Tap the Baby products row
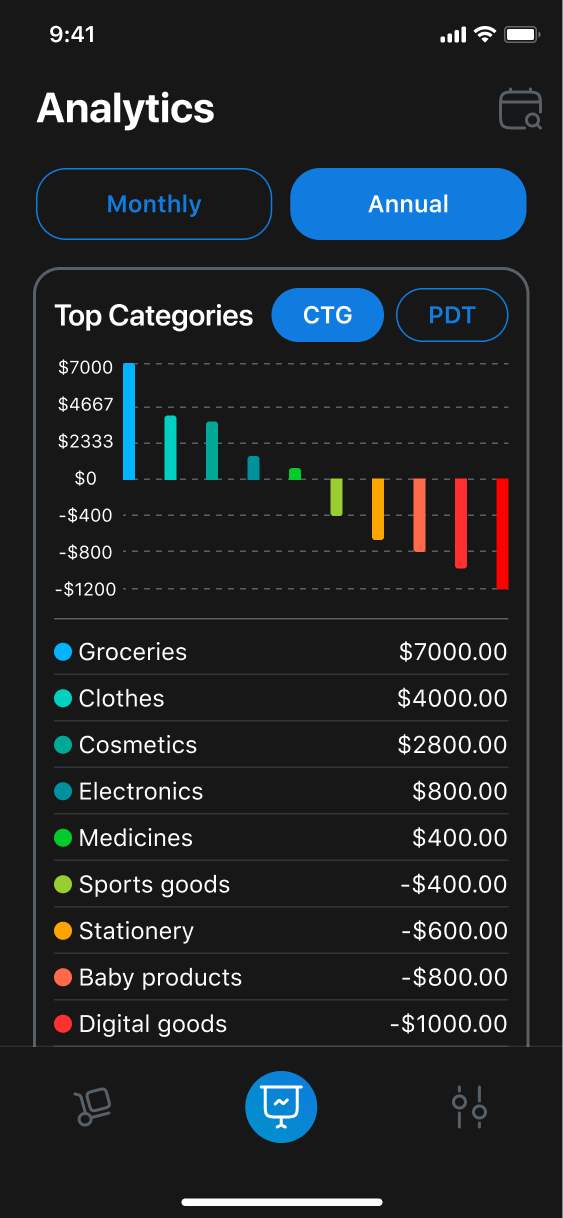The height and width of the screenshot is (1218, 563). pyautogui.click(x=281, y=977)
